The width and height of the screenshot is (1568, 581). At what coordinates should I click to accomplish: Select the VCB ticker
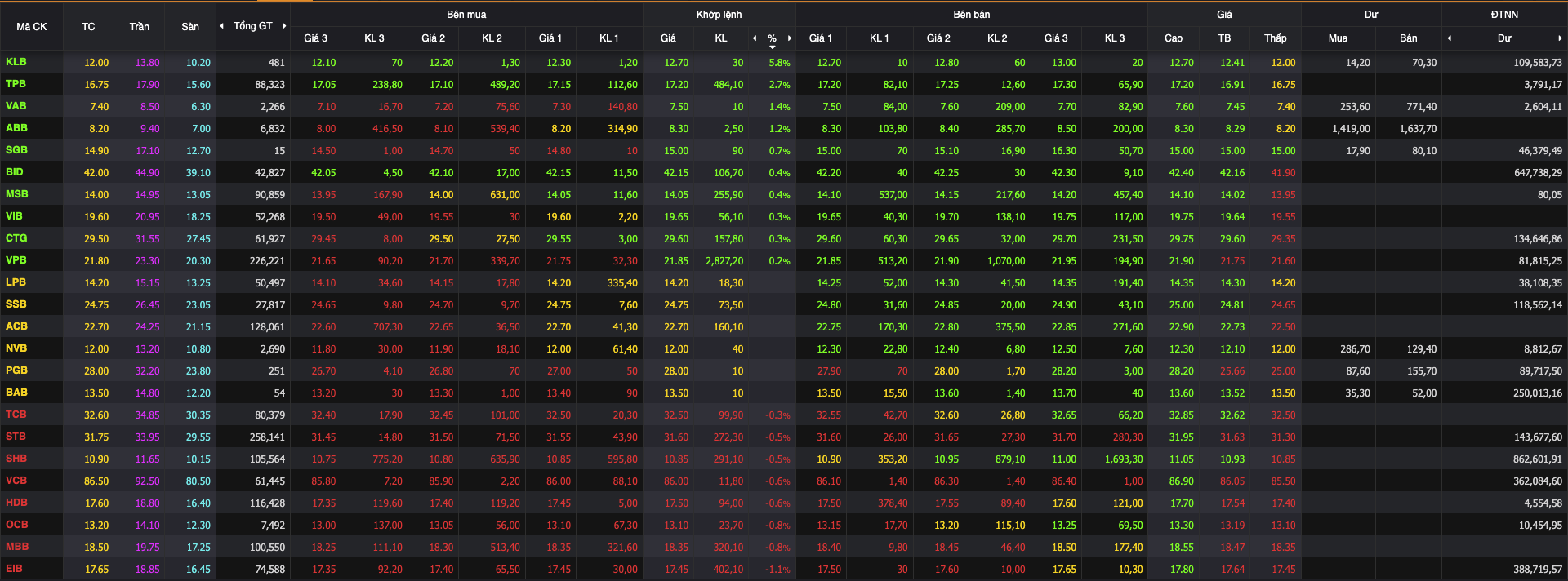coord(16,481)
